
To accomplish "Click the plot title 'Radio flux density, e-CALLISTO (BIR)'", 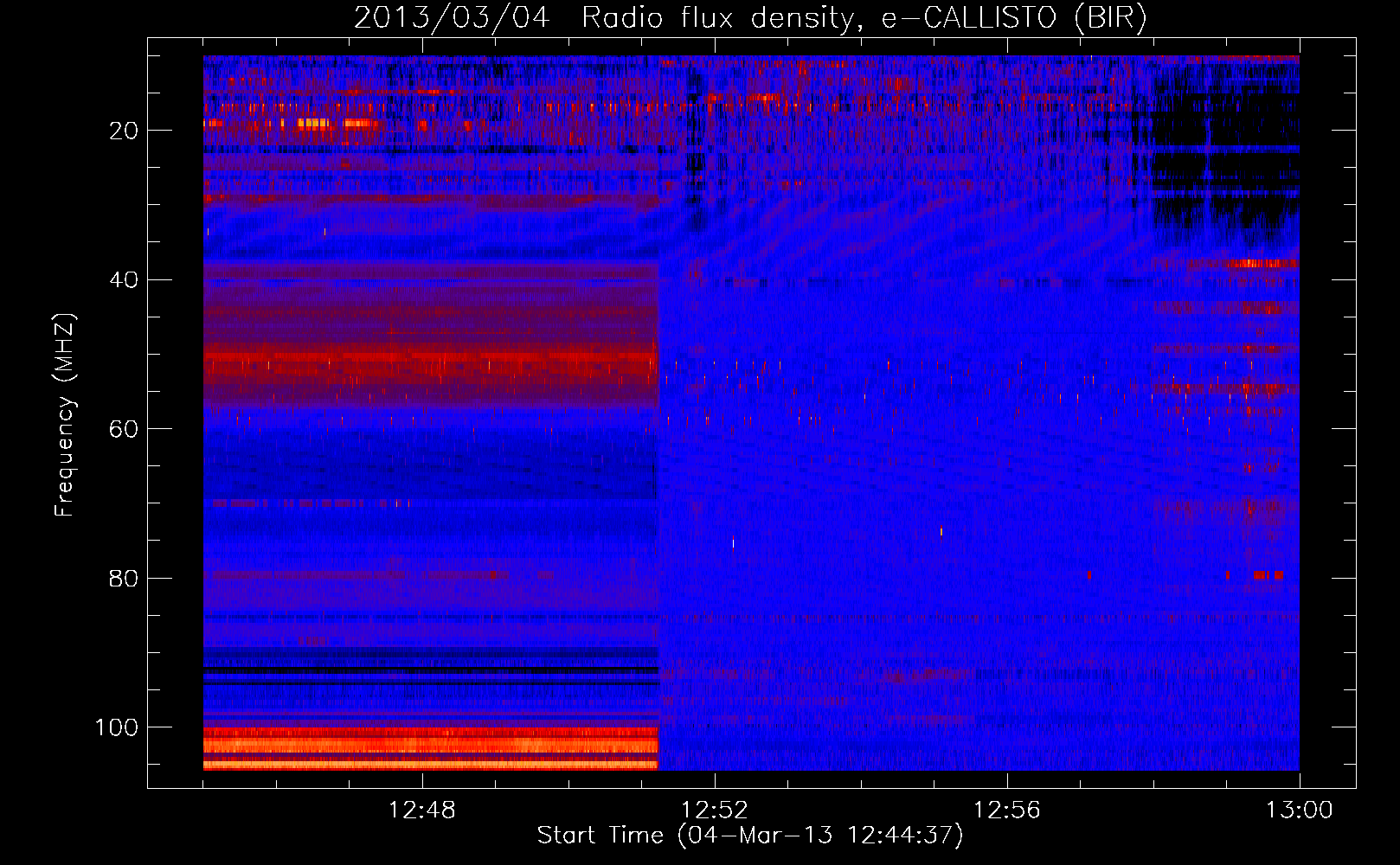I will click(x=864, y=17).
